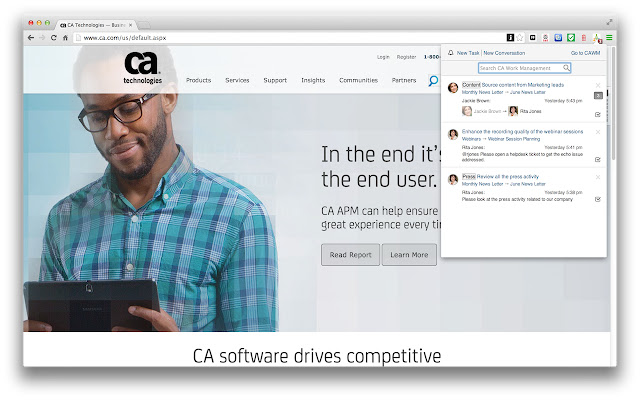
Task: Open the Services menu
Action: 237,80
